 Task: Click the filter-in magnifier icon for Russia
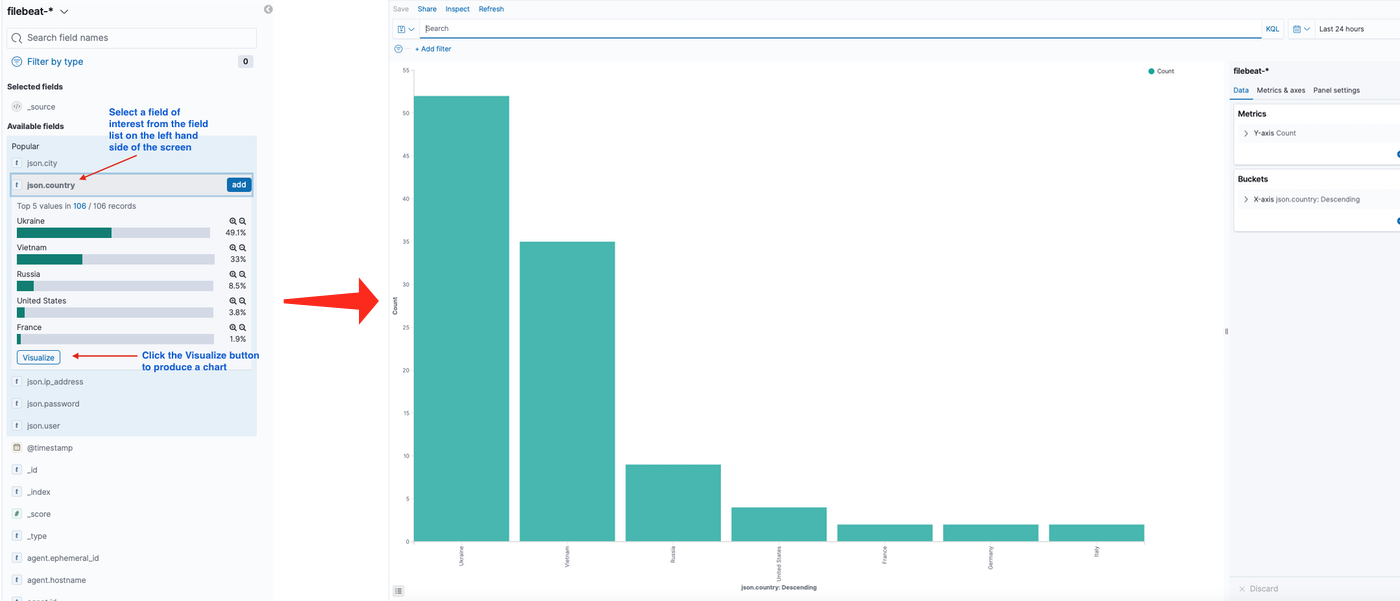pyautogui.click(x=233, y=274)
